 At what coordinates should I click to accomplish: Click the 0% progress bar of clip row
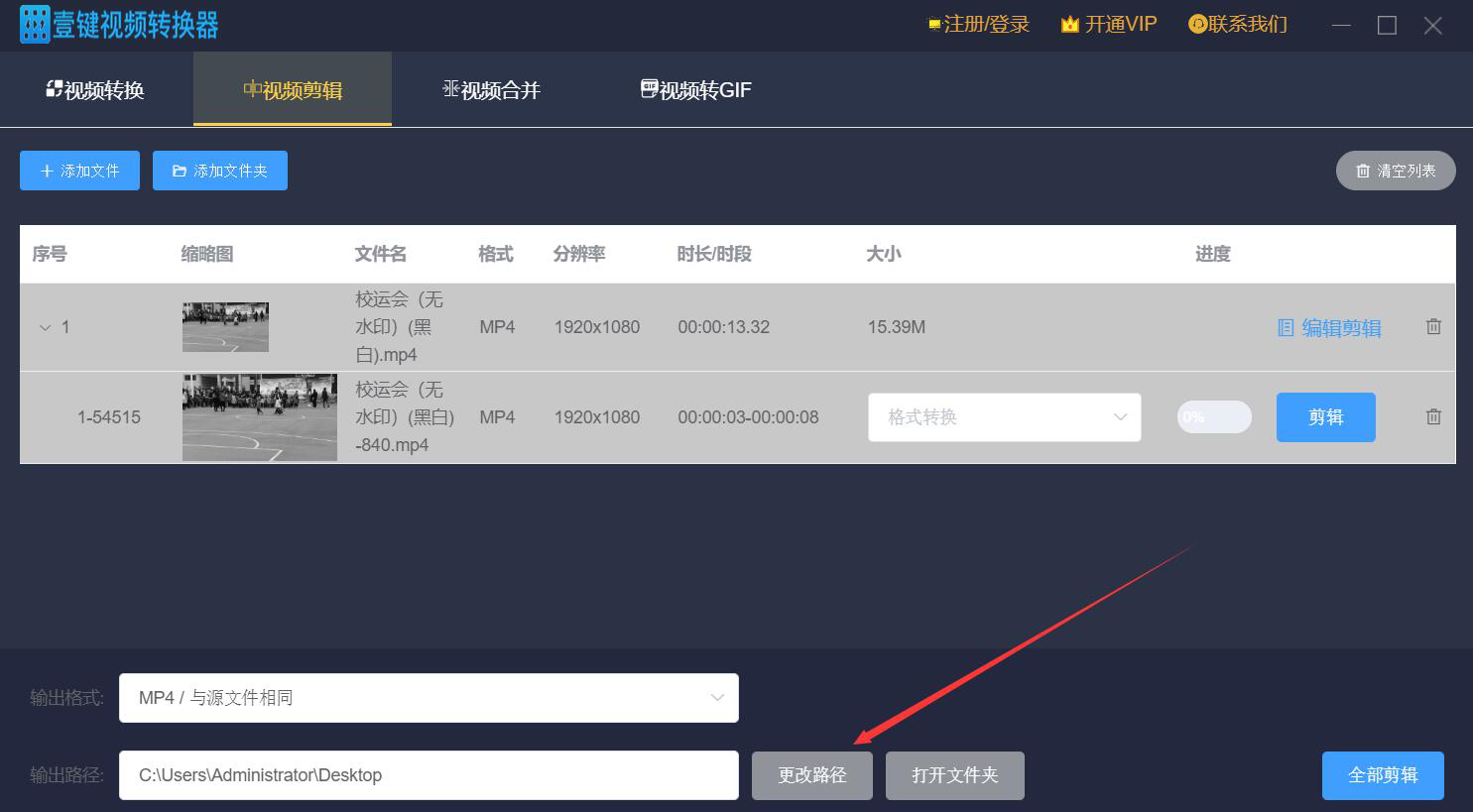pyautogui.click(x=1214, y=417)
